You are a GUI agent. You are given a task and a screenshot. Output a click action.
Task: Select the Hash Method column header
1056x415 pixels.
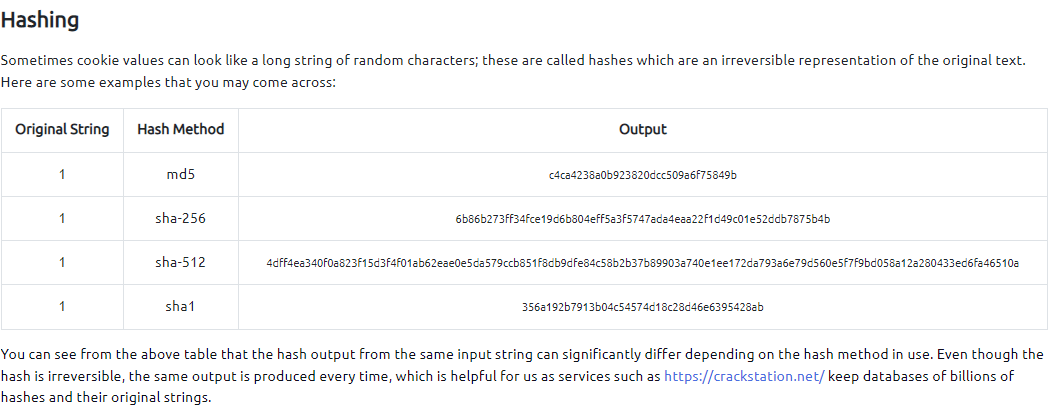click(181, 130)
